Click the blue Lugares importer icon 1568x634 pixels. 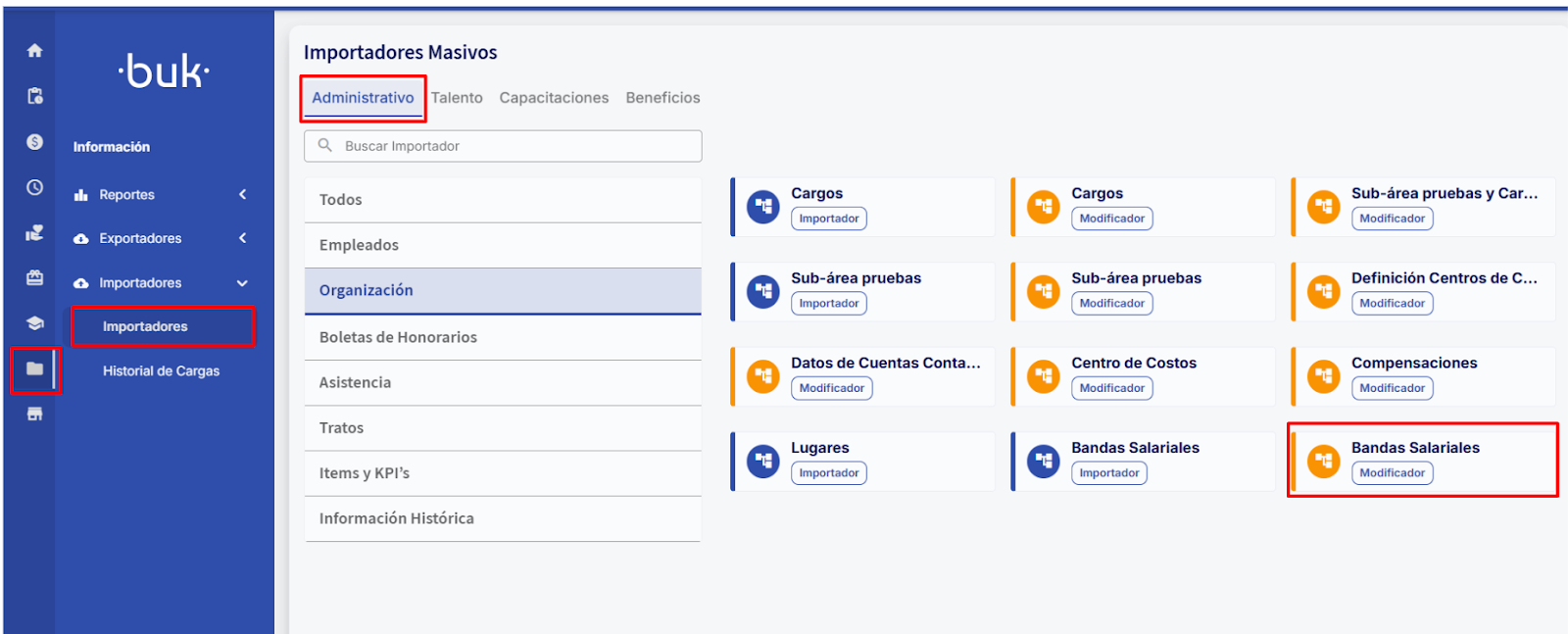click(762, 461)
